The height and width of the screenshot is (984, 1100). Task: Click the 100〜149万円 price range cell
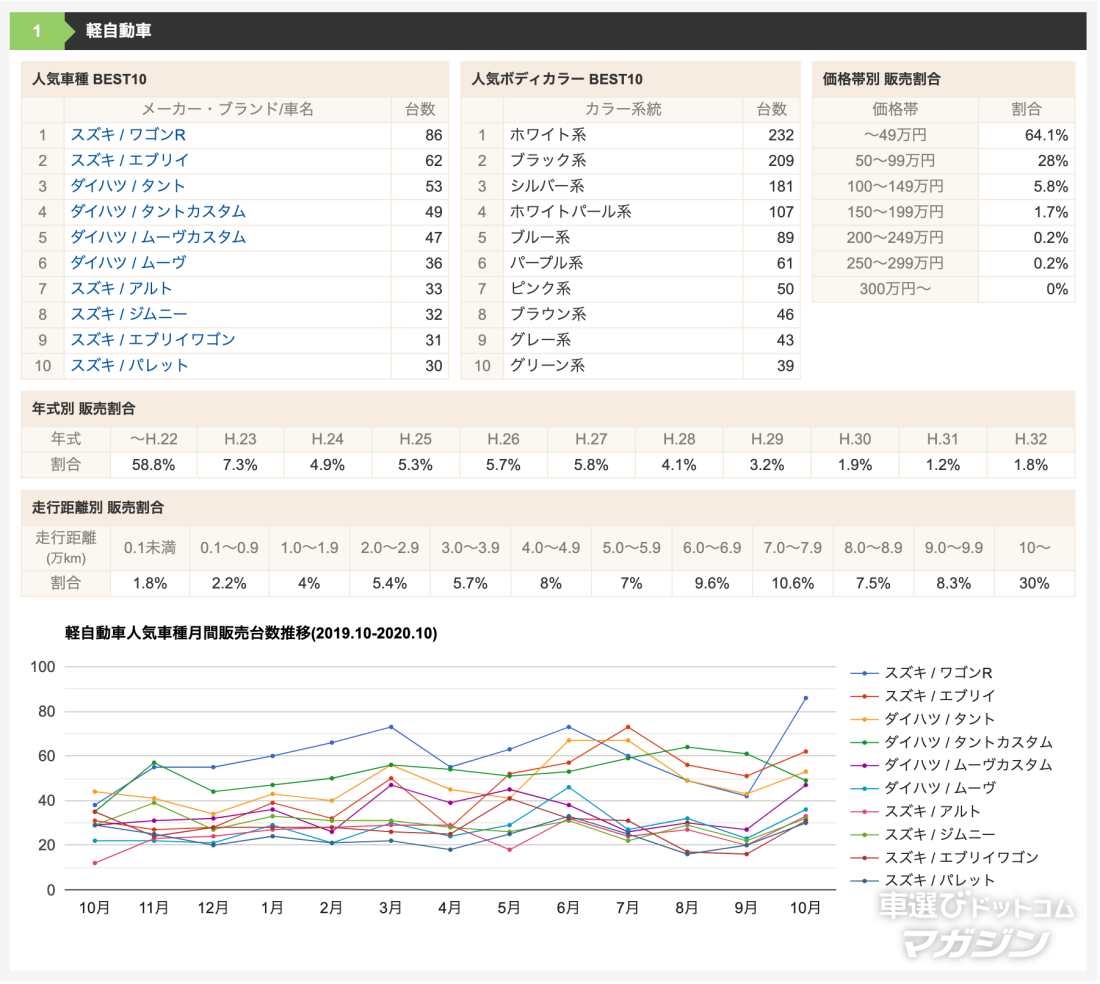point(895,187)
